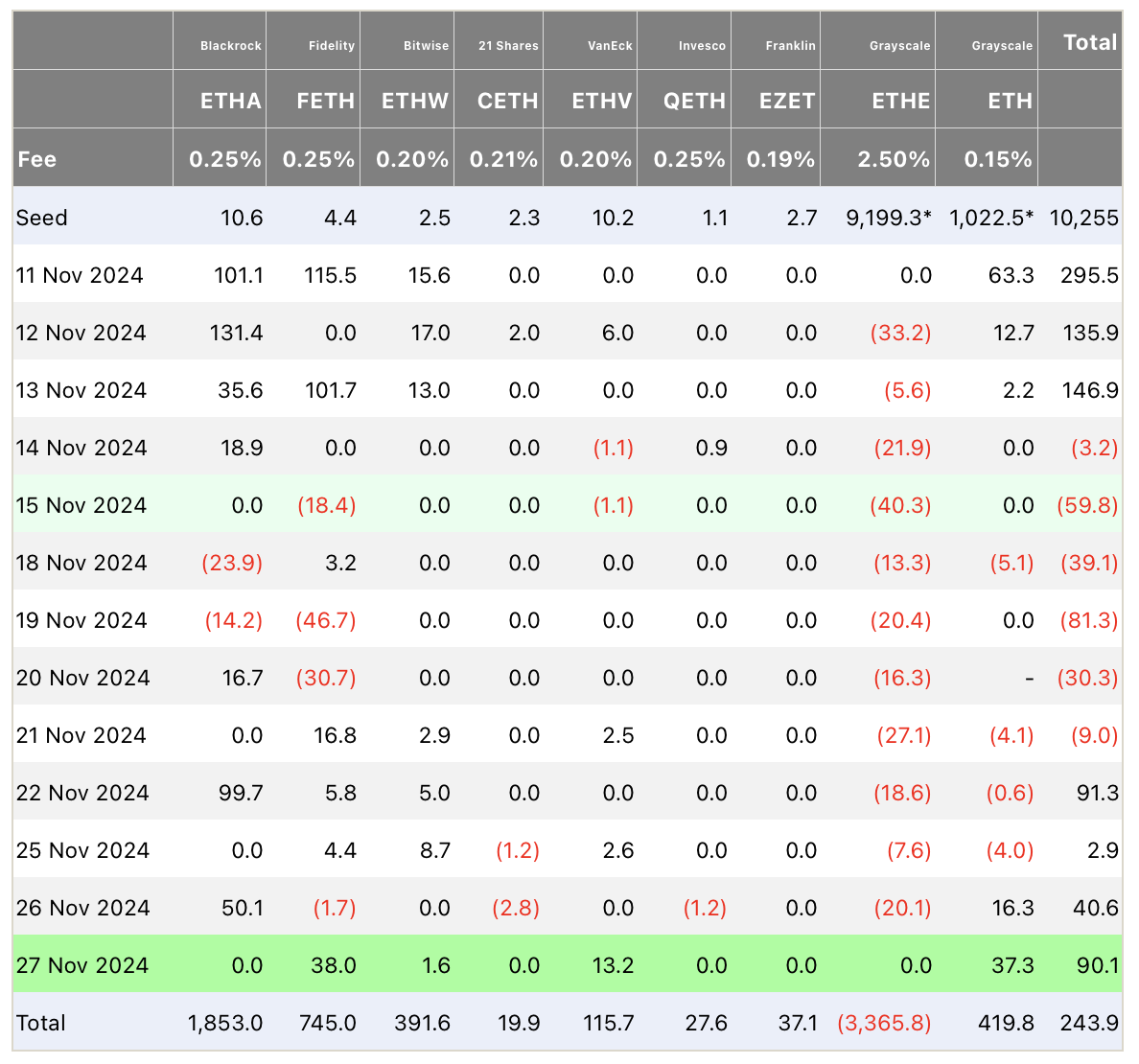Click the ETHA ticker column header
This screenshot has height=1064, width=1139.
(230, 101)
